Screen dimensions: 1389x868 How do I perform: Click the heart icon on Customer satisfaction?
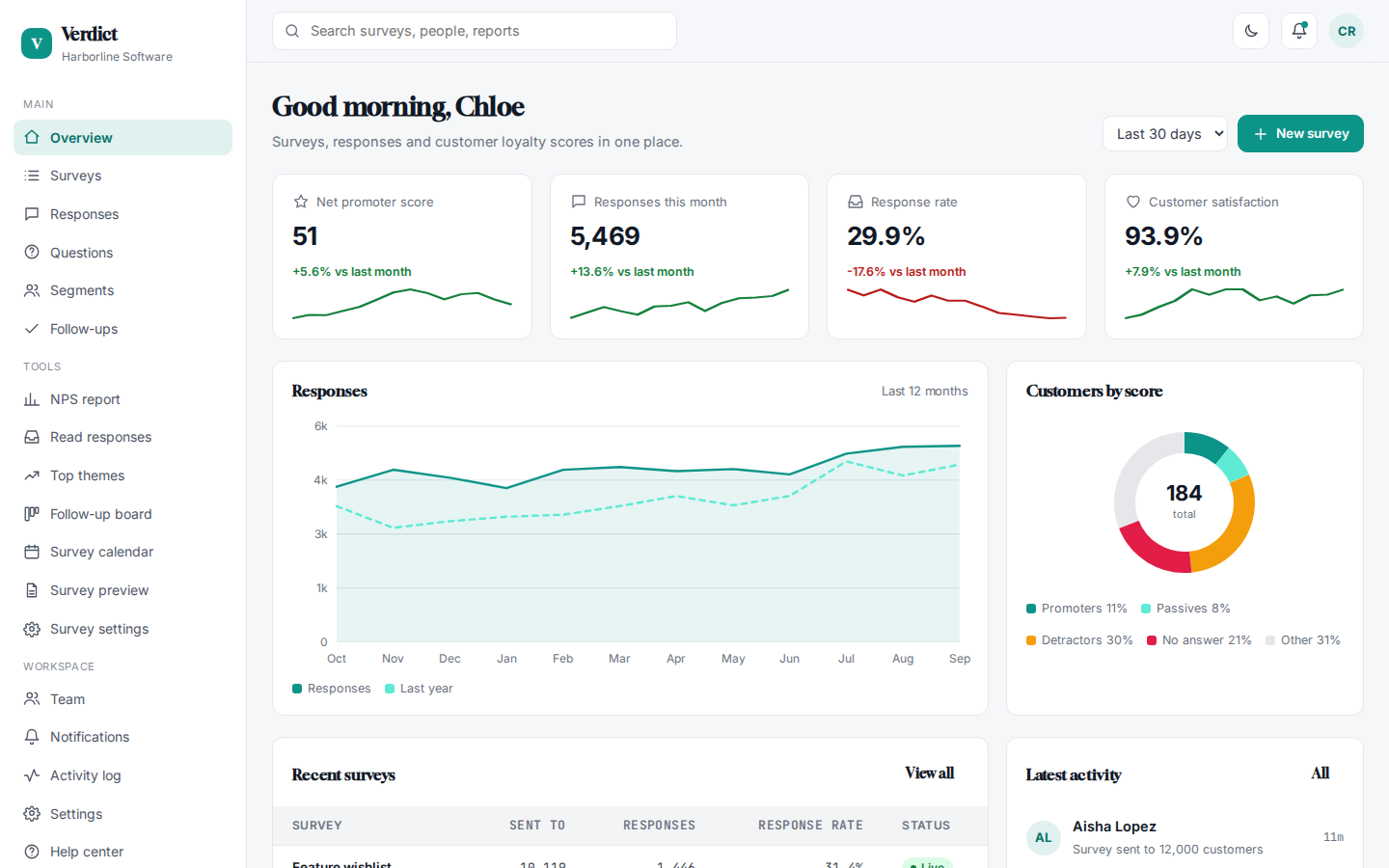(x=1133, y=202)
